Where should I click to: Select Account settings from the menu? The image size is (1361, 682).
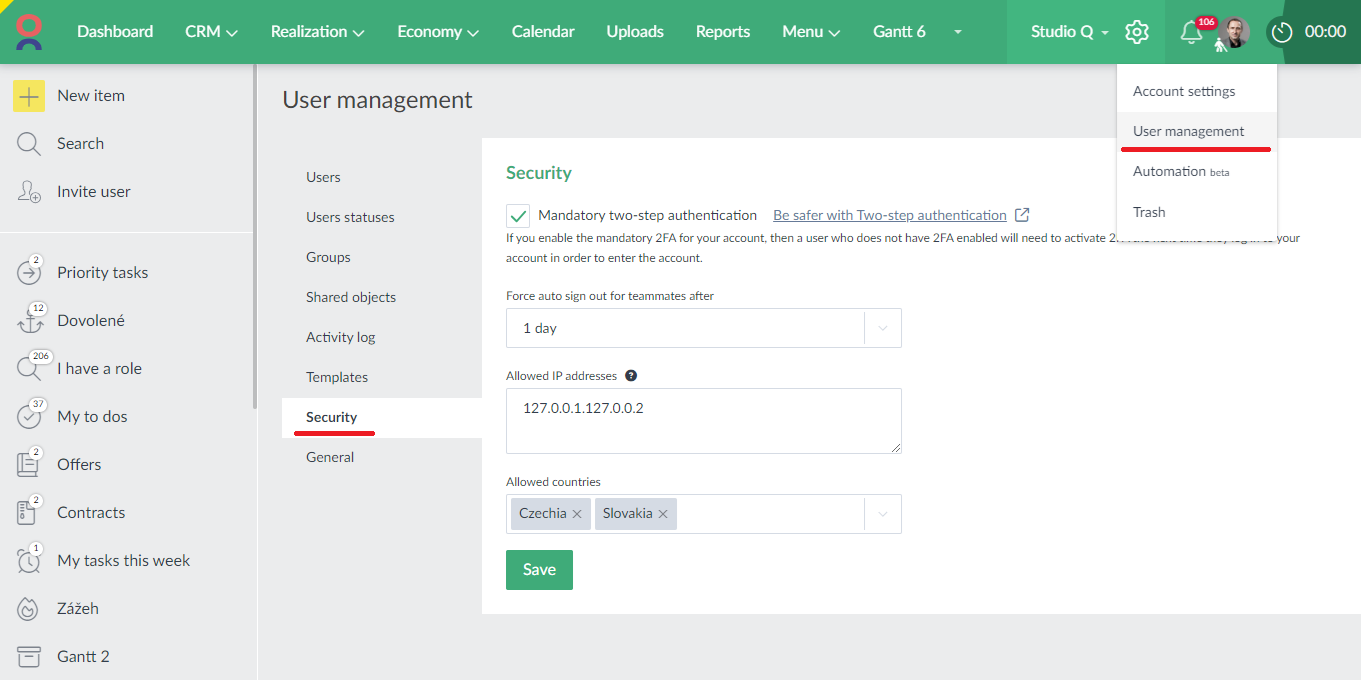coord(1184,91)
